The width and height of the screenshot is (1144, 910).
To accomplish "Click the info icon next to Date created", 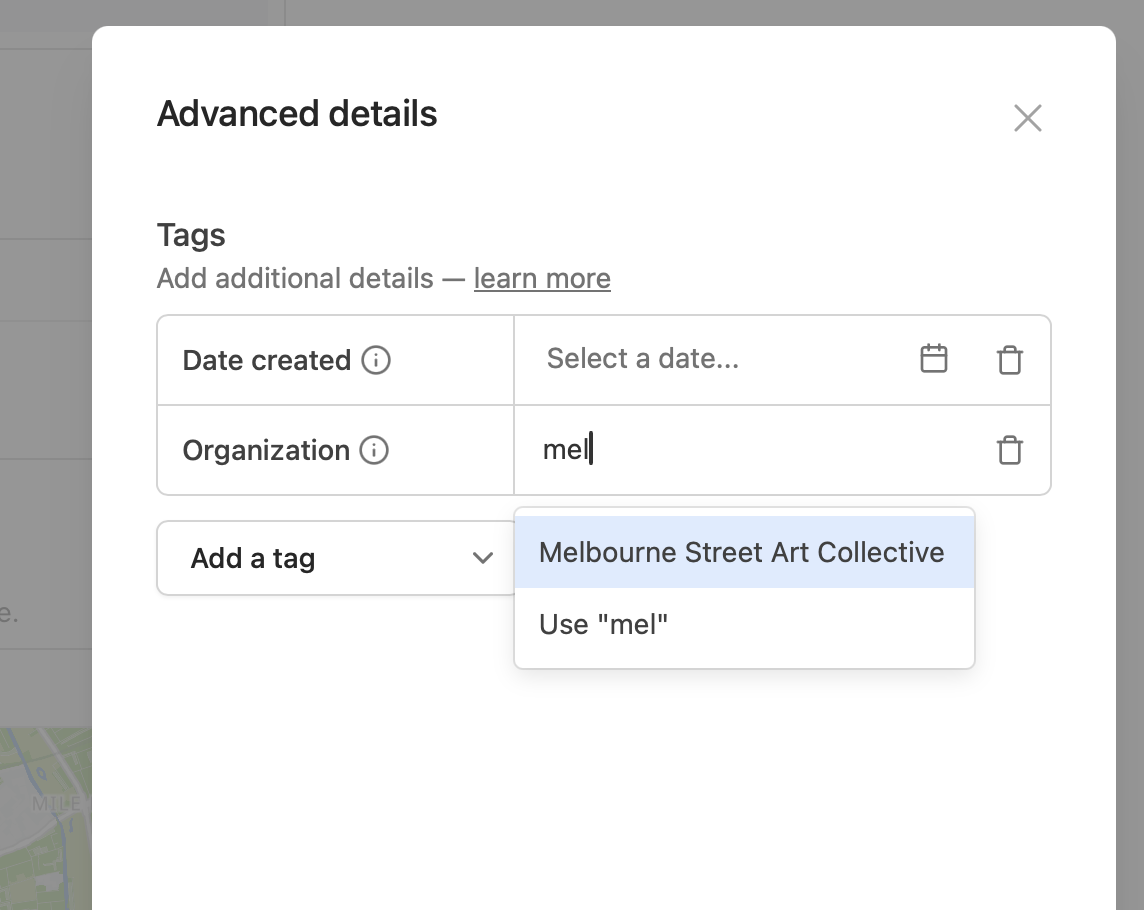I will [x=376, y=360].
